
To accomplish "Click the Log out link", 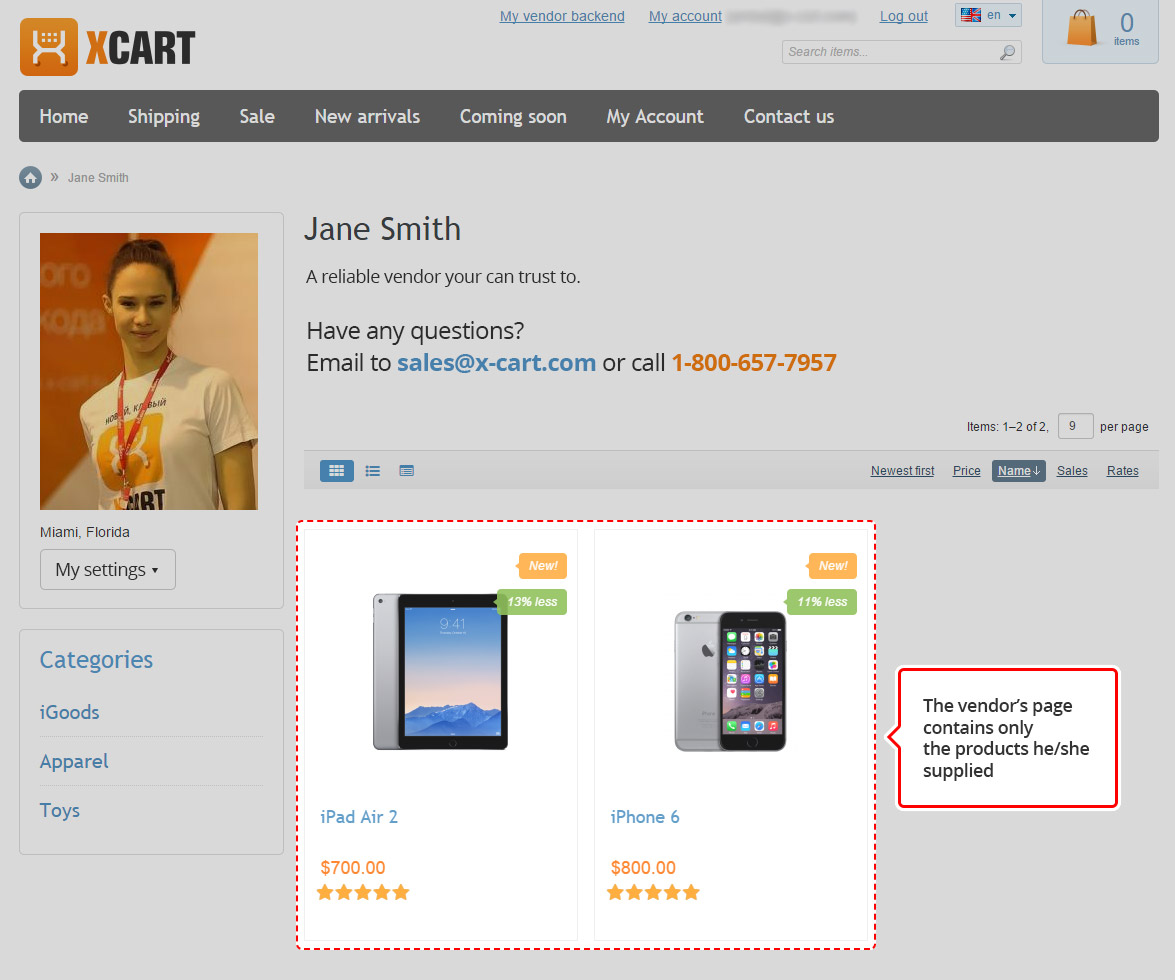I will [x=903, y=16].
